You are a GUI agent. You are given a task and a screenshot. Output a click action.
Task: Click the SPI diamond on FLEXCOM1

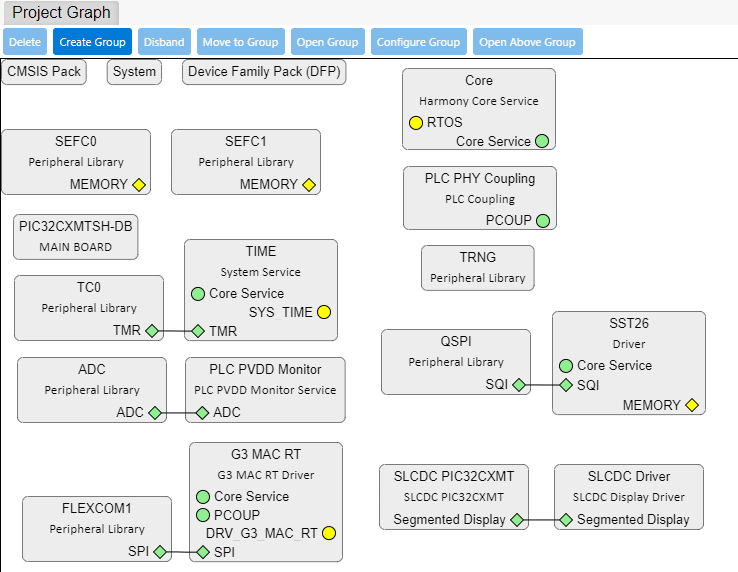point(159,552)
